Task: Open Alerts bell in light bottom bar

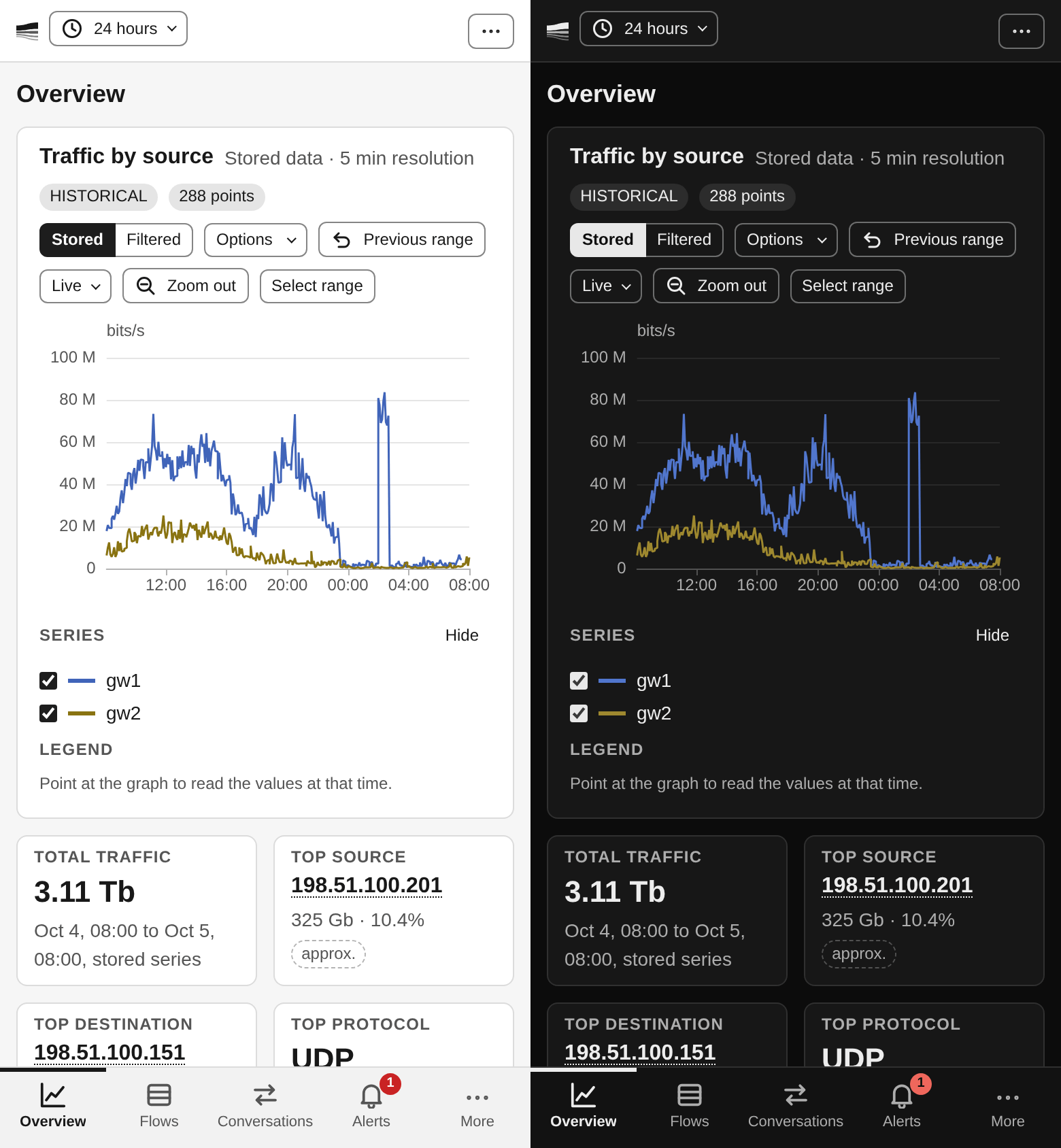Action: (x=371, y=1106)
